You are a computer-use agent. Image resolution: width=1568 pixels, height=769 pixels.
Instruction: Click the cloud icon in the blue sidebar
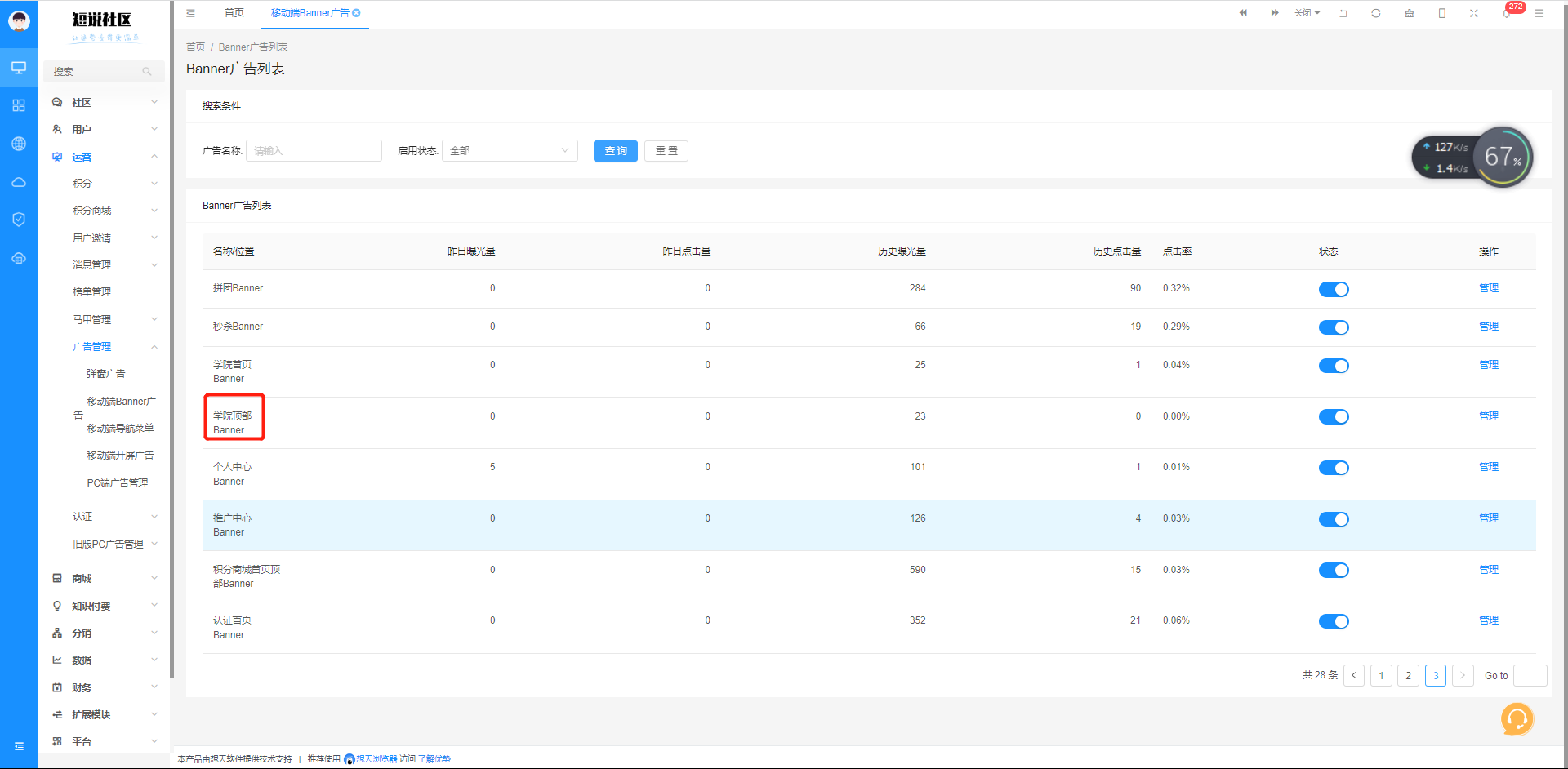pos(19,182)
